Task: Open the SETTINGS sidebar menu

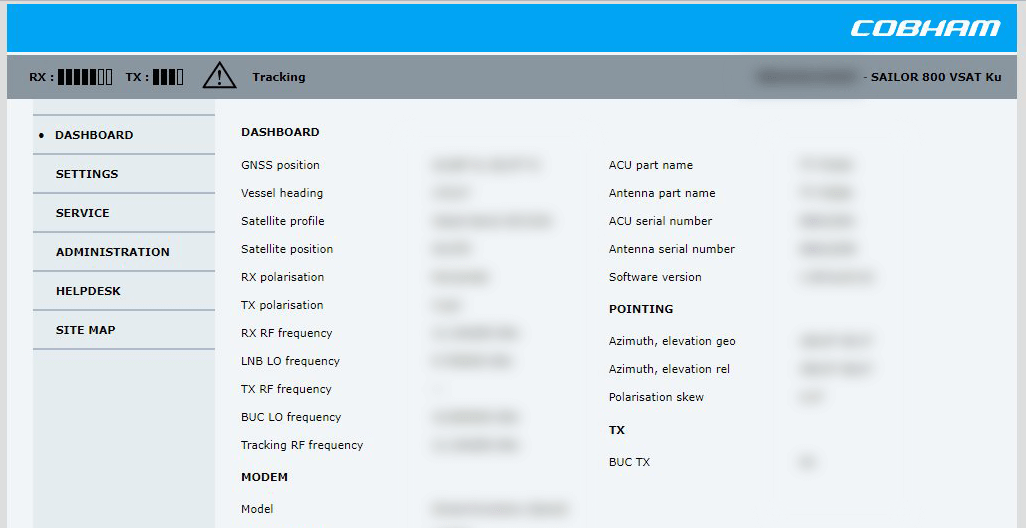Action: pos(87,174)
